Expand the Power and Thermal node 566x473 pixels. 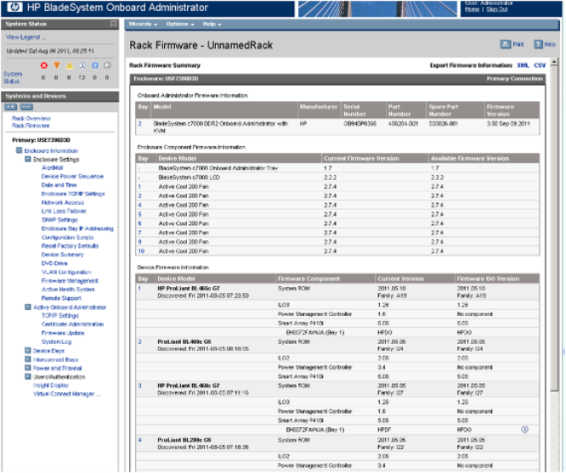pos(27,368)
